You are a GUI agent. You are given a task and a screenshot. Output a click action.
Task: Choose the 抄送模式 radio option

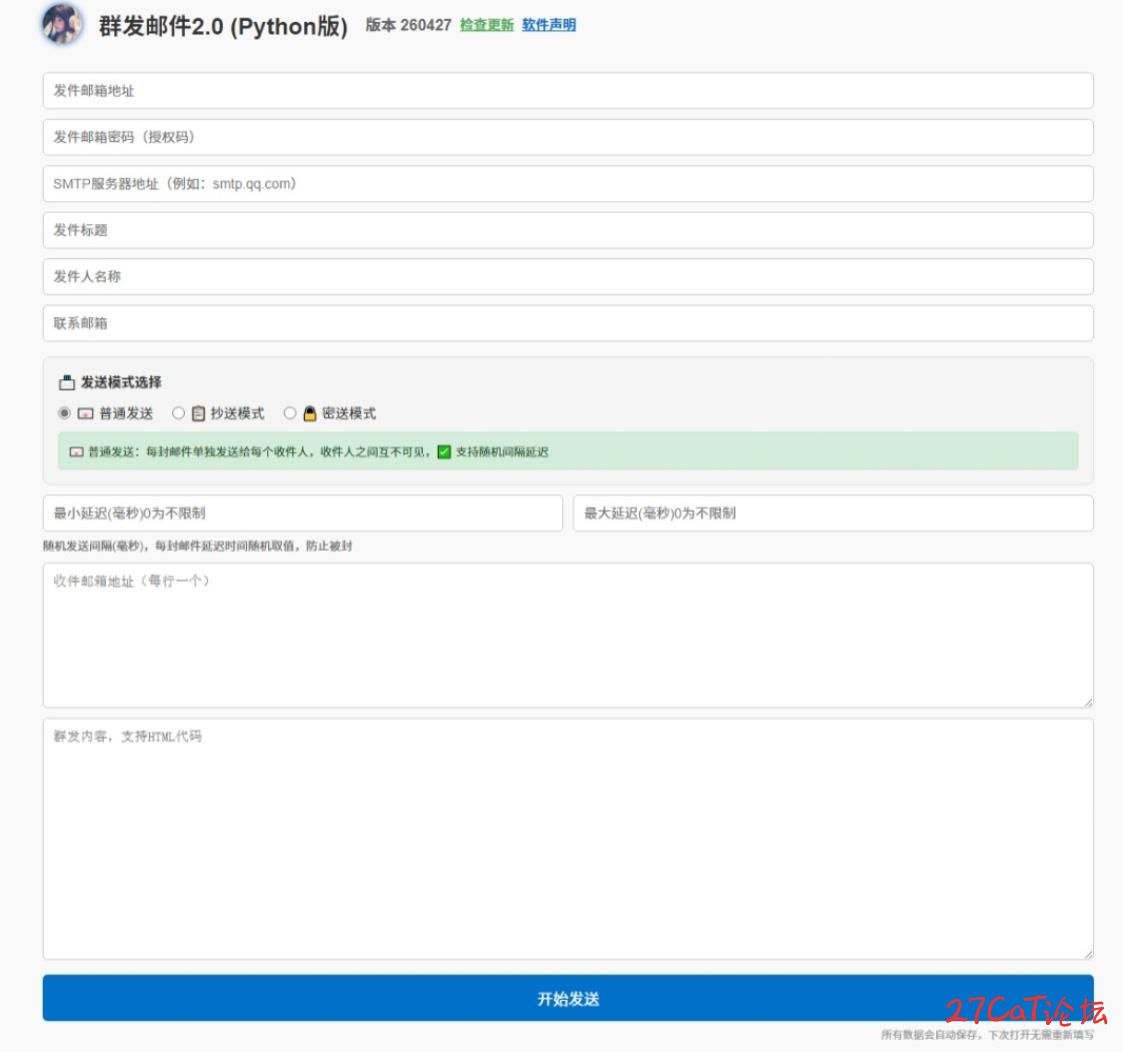coord(179,413)
